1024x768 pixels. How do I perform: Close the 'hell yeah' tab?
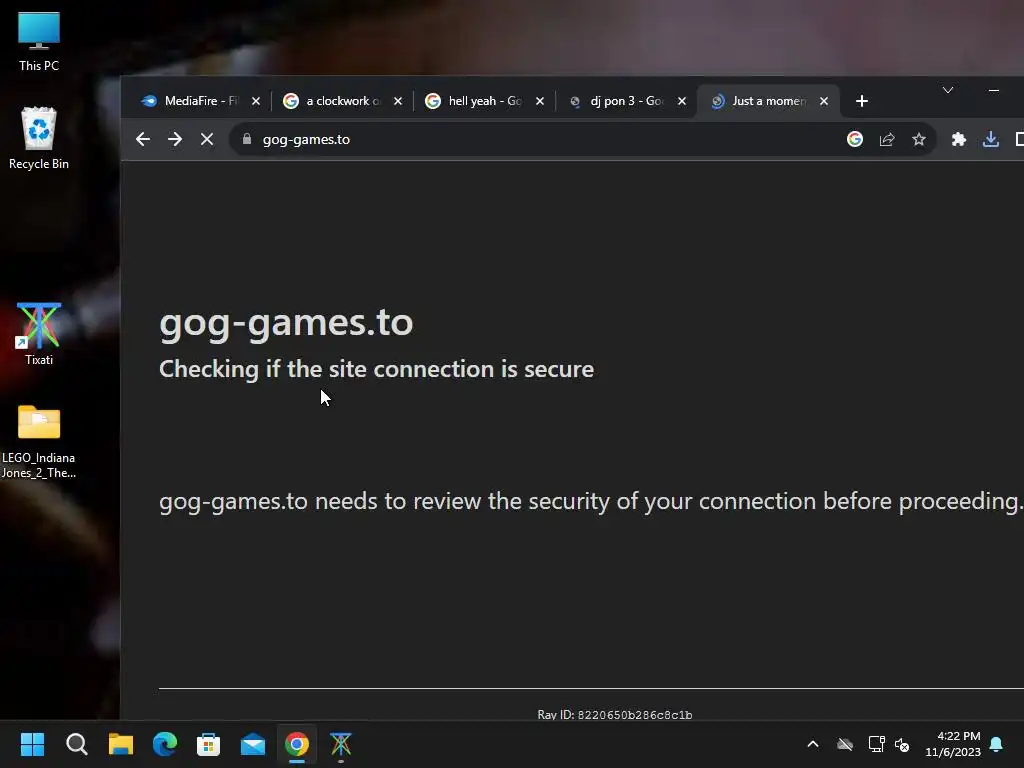pos(540,101)
